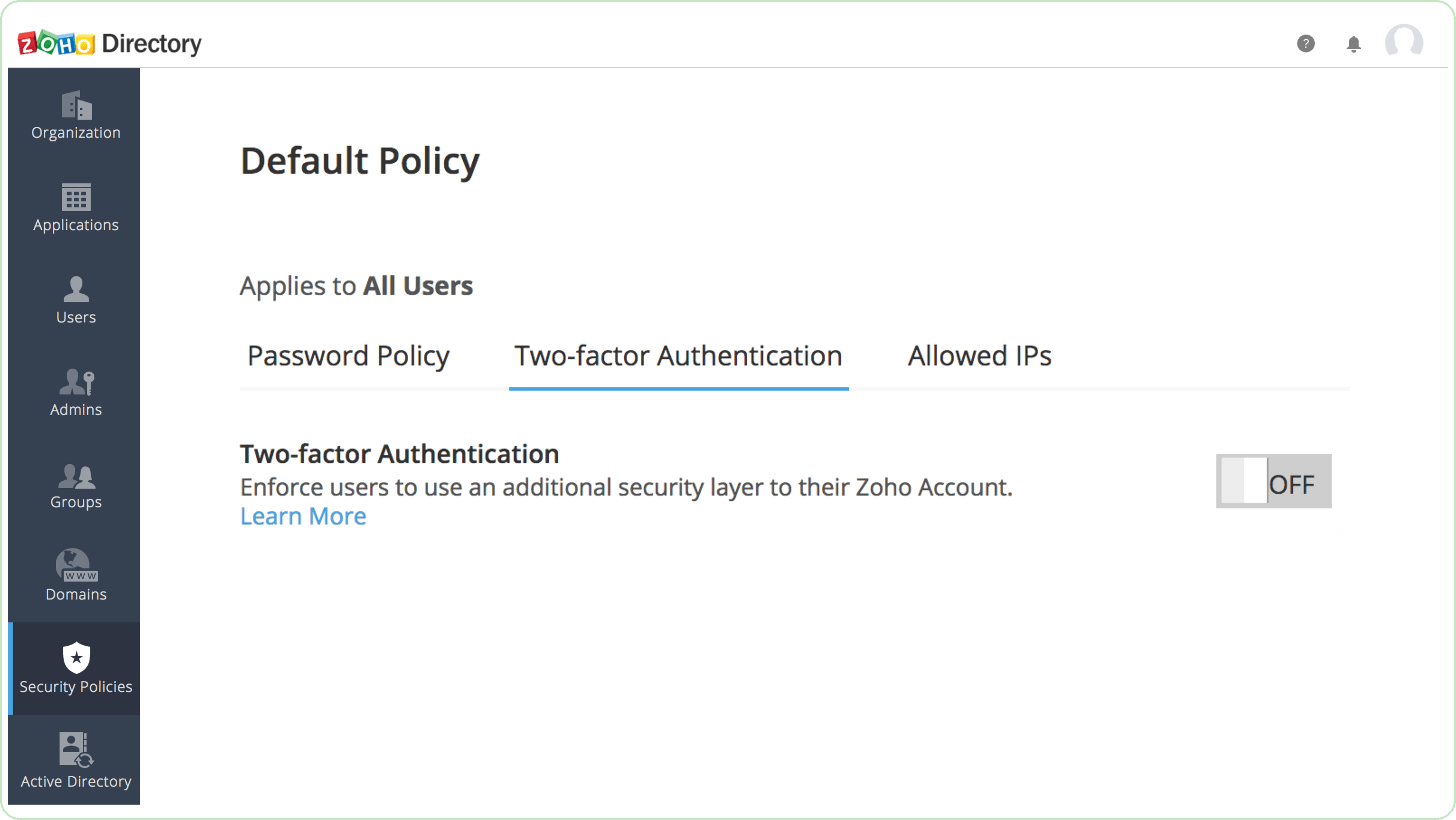Open the Groups sidebar icon

[x=76, y=475]
